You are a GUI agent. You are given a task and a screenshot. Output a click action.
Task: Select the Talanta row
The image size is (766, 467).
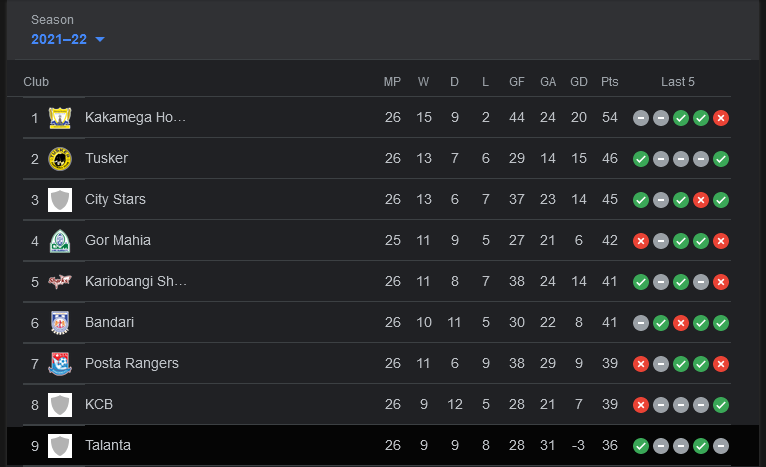pyautogui.click(x=383, y=446)
